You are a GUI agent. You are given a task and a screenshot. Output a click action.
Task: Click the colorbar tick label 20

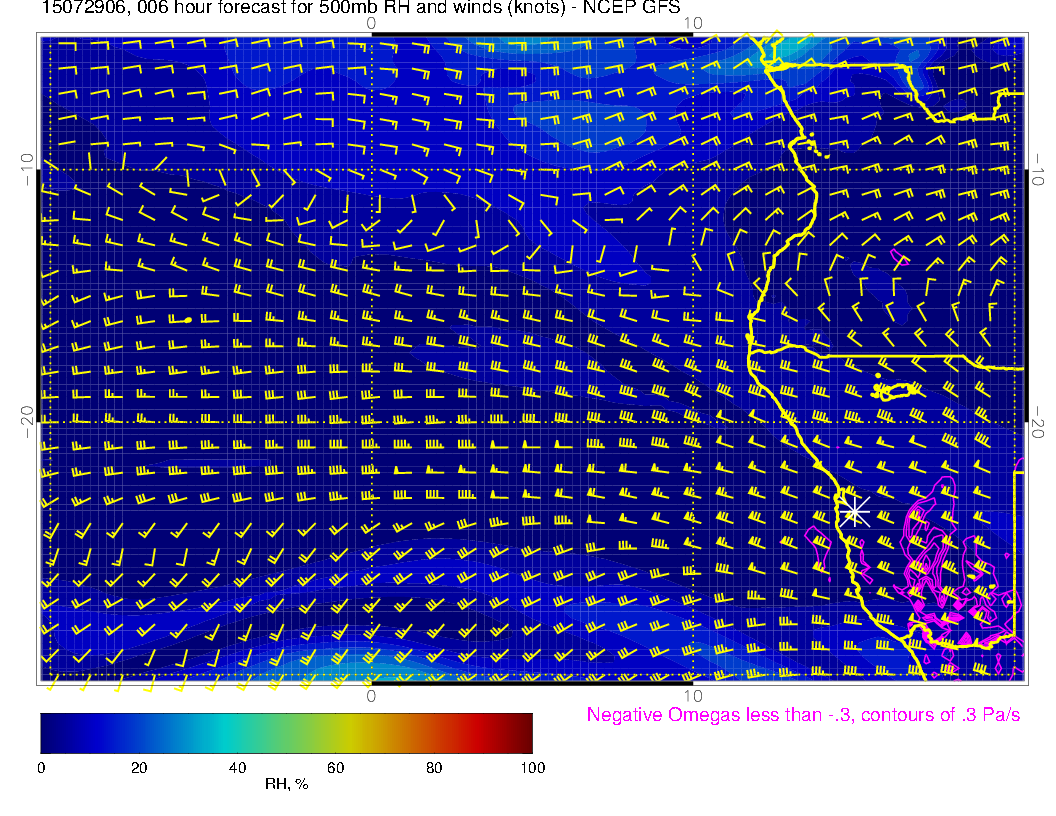pos(139,767)
